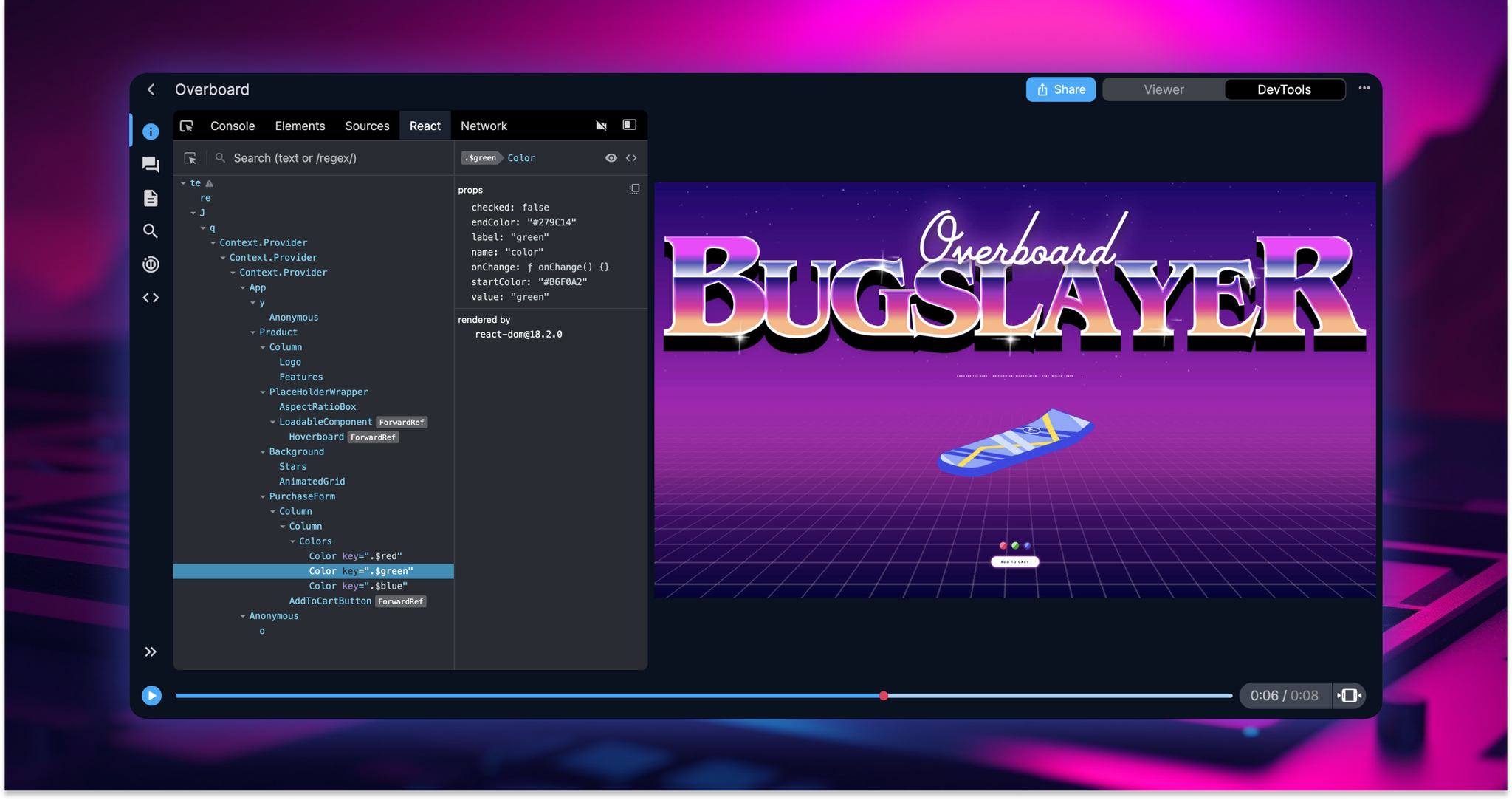1512x800 pixels.
Task: Click the endColor "#279C14" prop value
Action: point(551,222)
